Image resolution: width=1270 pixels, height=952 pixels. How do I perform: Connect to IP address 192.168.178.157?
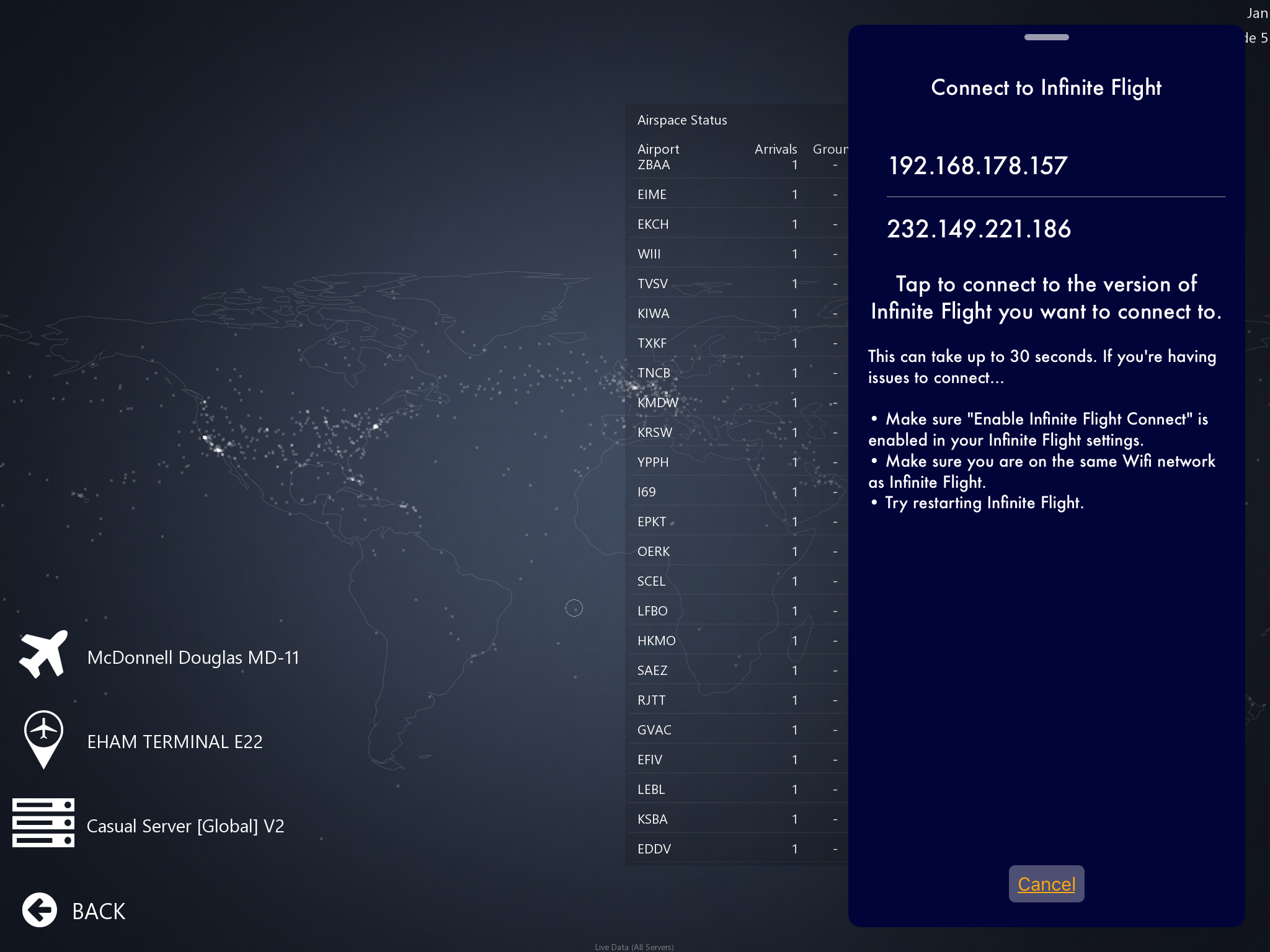pyautogui.click(x=978, y=165)
